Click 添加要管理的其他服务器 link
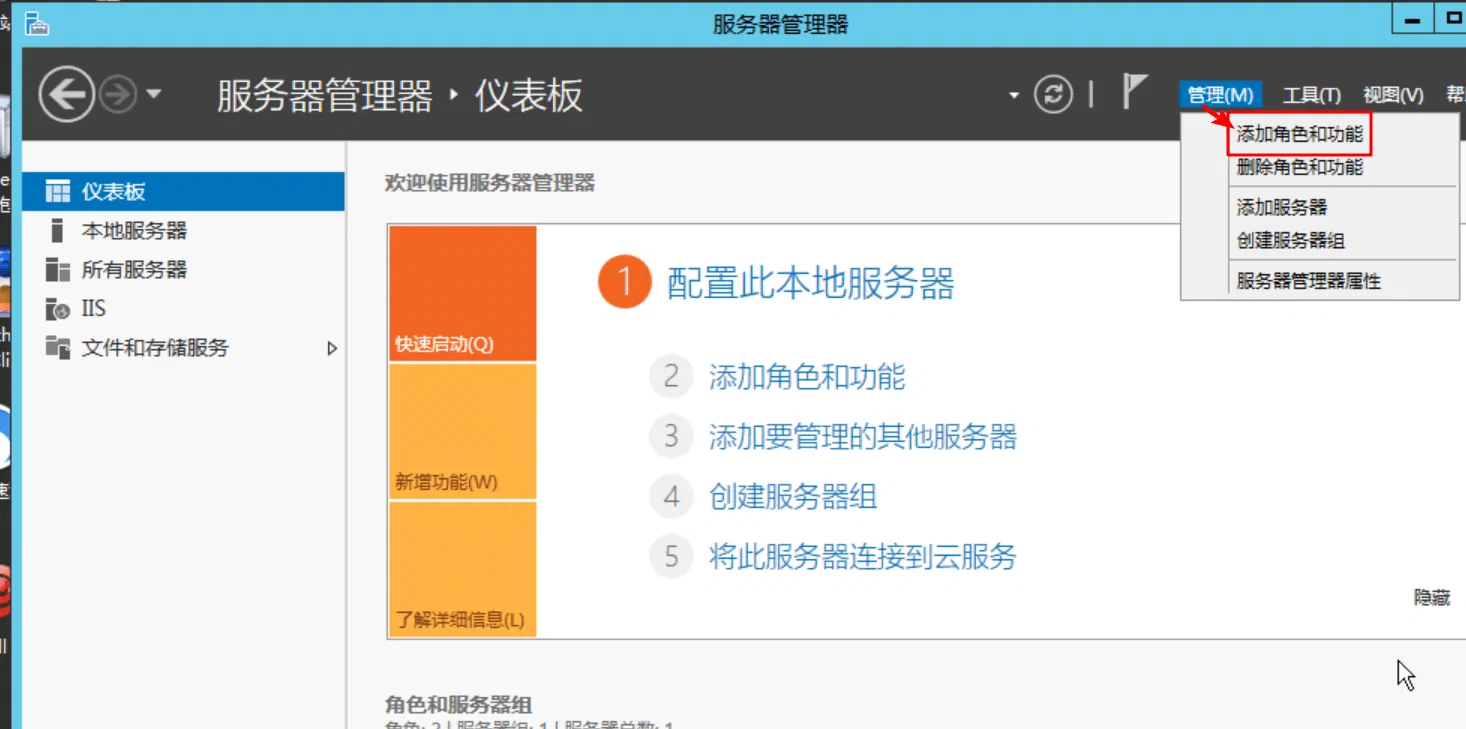The width and height of the screenshot is (1466, 729). (862, 437)
